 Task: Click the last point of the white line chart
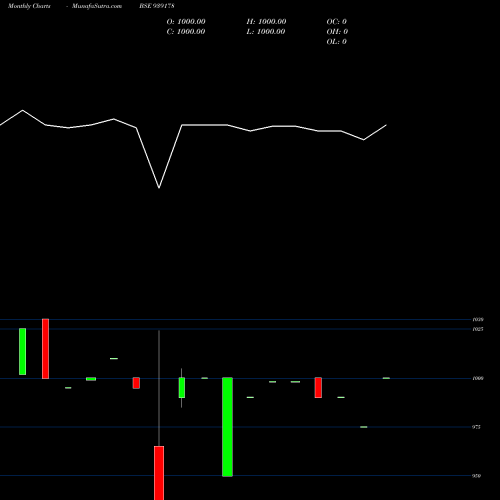386,125
